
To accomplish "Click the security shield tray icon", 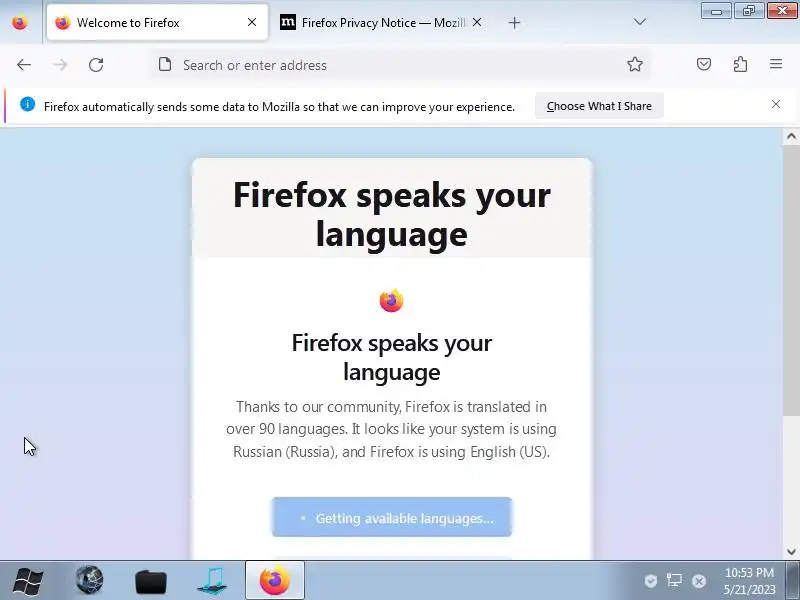I will coord(651,581).
